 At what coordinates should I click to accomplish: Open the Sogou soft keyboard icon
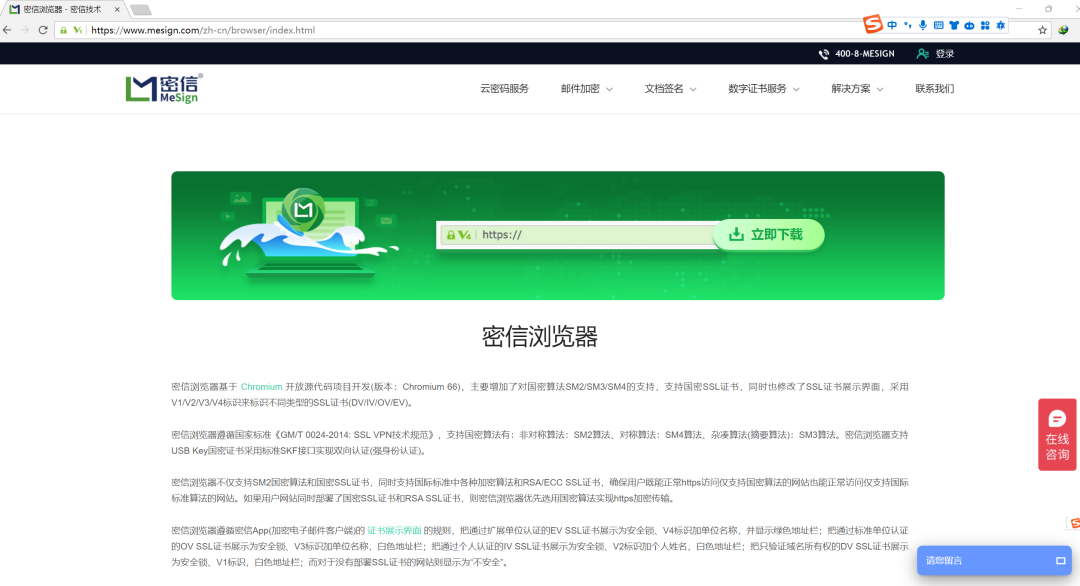click(x=938, y=25)
